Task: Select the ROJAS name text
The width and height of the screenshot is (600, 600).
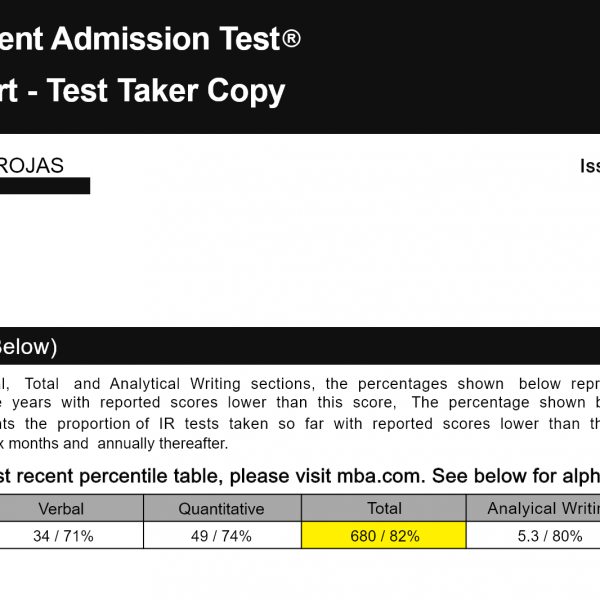Action: click(x=32, y=166)
